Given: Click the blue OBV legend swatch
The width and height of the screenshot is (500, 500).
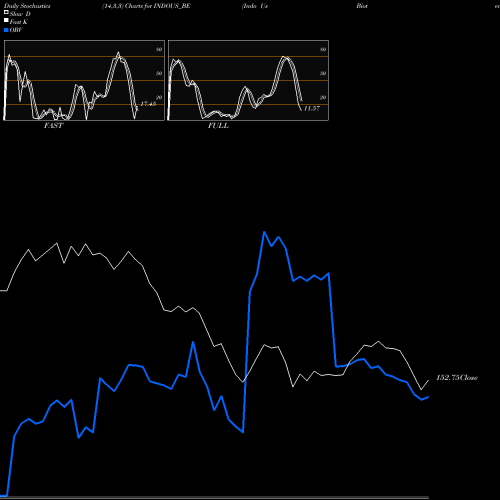Looking at the screenshot, I should coord(6,30).
